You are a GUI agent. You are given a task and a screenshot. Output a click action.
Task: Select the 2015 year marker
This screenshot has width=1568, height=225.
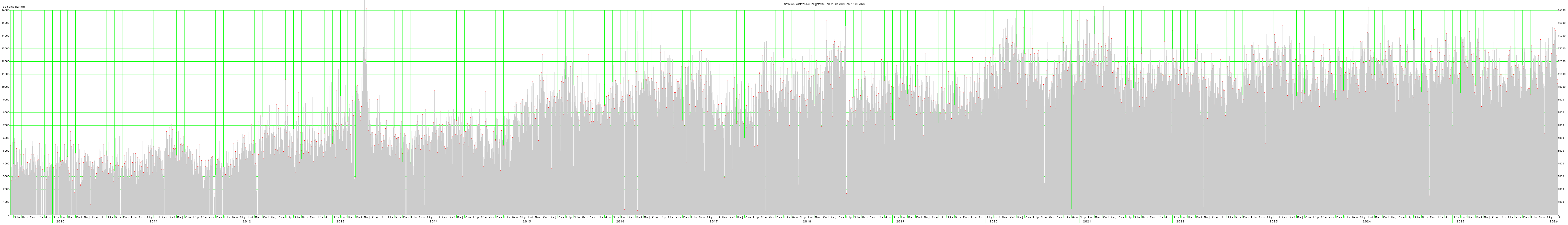526,221
